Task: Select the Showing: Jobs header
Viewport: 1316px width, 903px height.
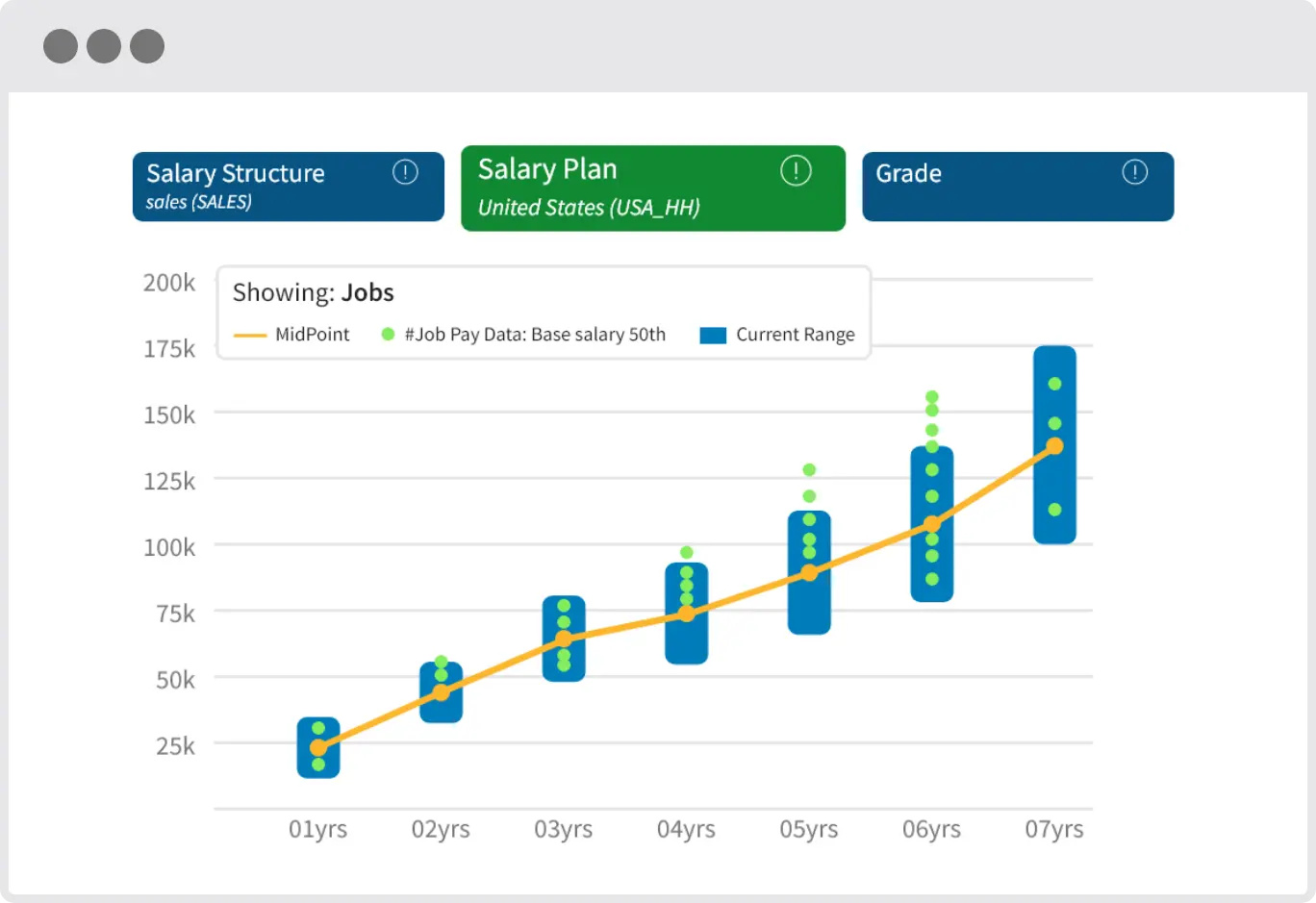Action: (313, 292)
